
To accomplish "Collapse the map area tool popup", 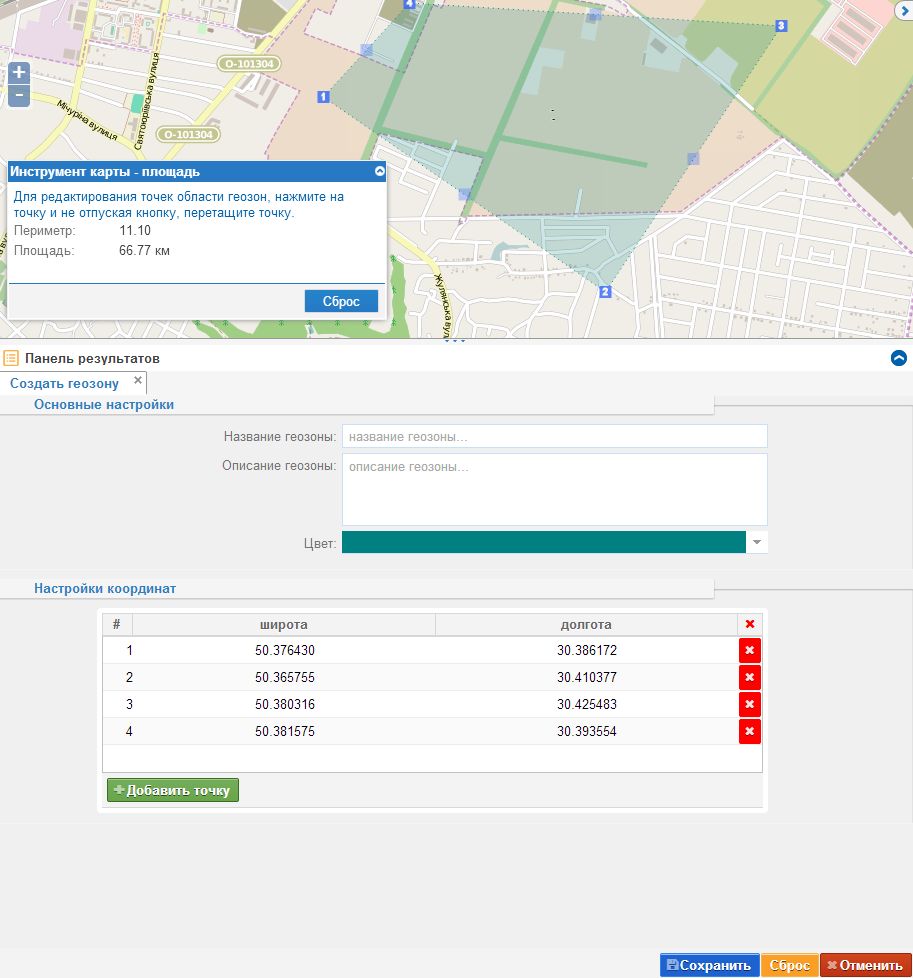I will (379, 172).
